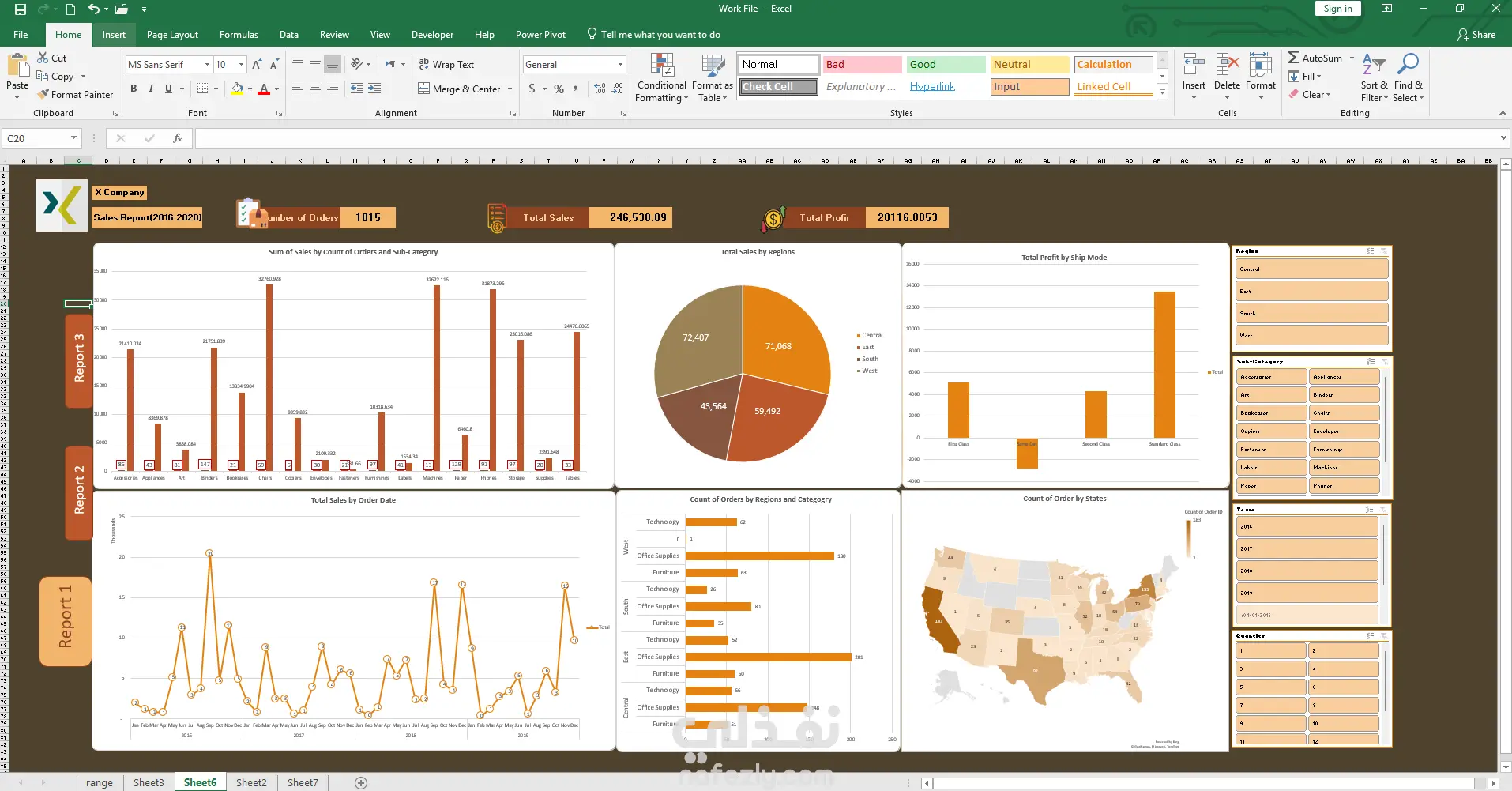
Task: Open the Fill Color paint bucket
Action: (x=237, y=89)
